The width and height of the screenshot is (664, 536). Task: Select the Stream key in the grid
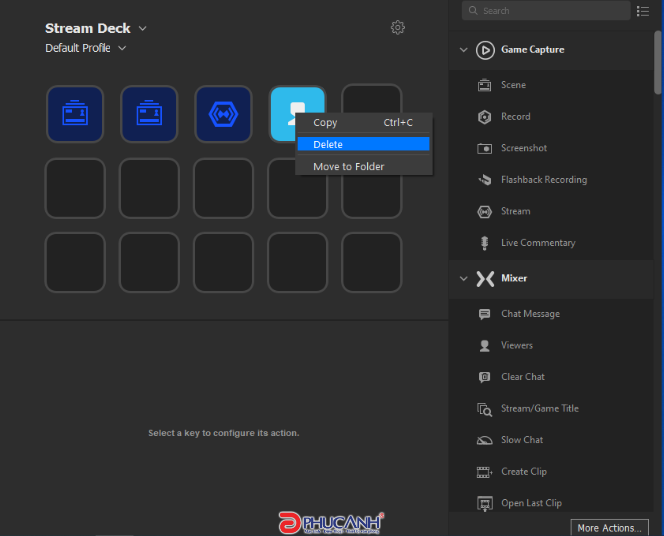coord(223,114)
